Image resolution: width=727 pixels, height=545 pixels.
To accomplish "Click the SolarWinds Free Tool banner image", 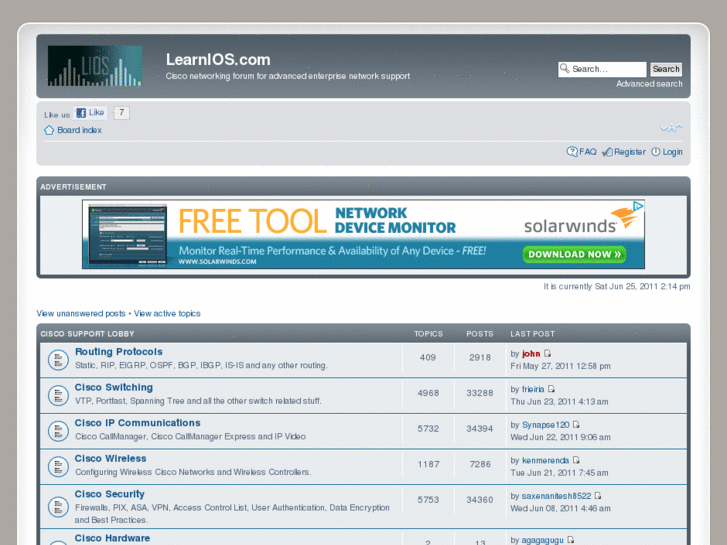I will pyautogui.click(x=363, y=234).
